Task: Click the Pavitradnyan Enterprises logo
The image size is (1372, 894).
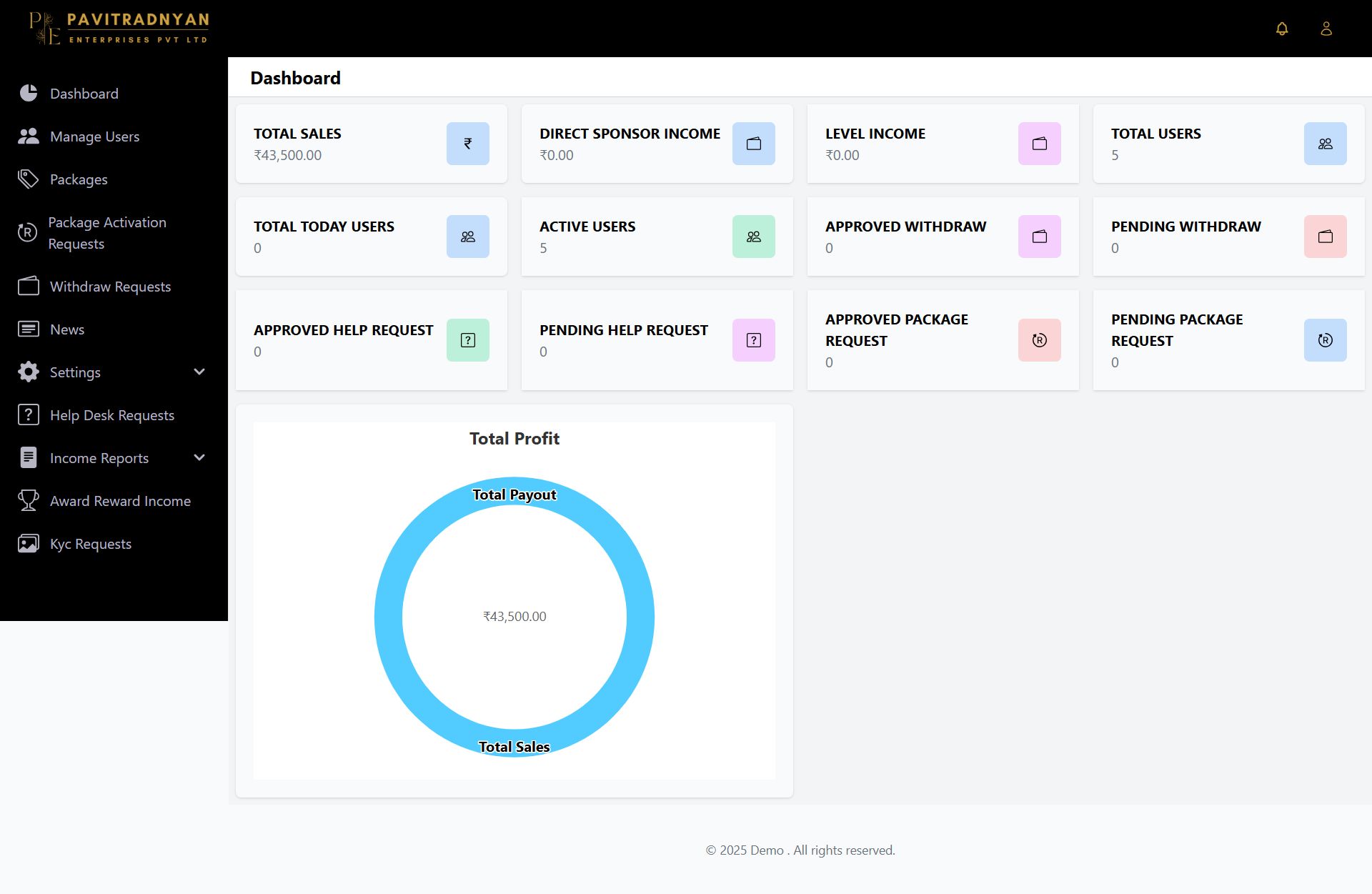Action: click(x=119, y=29)
